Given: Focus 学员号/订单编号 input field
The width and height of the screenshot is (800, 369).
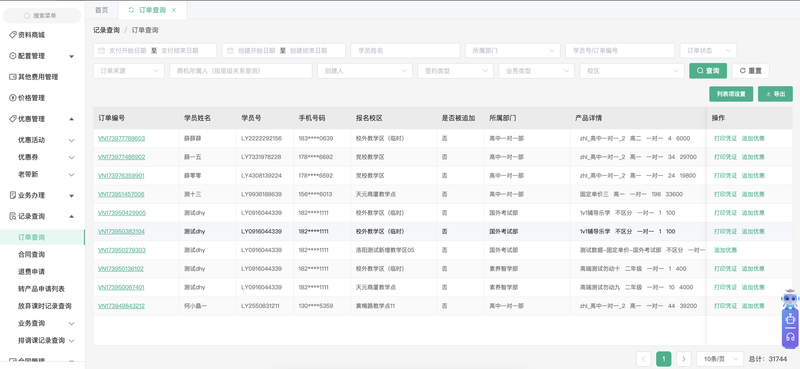Looking at the screenshot, I should click(620, 51).
